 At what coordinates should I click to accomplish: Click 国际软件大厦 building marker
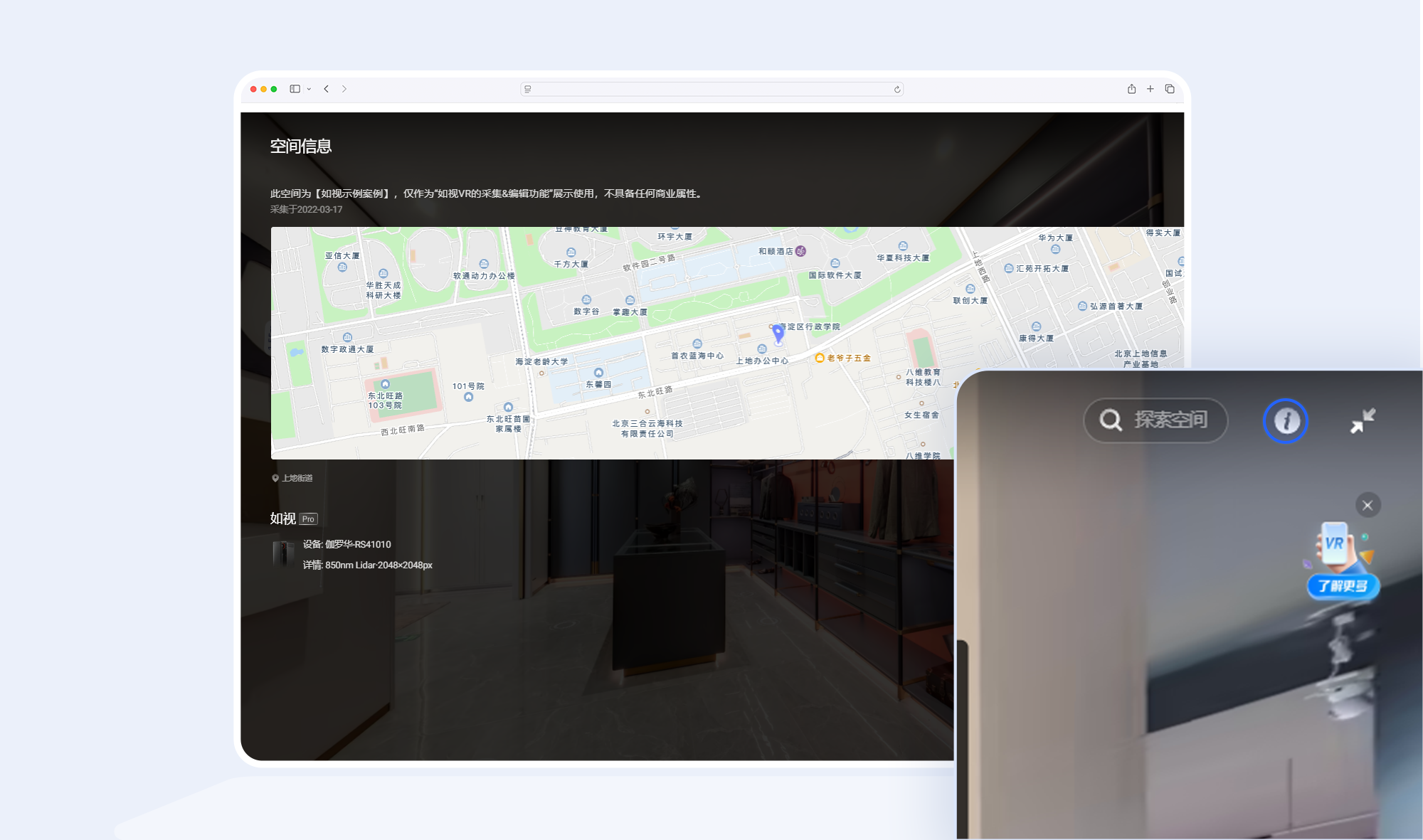tap(835, 264)
